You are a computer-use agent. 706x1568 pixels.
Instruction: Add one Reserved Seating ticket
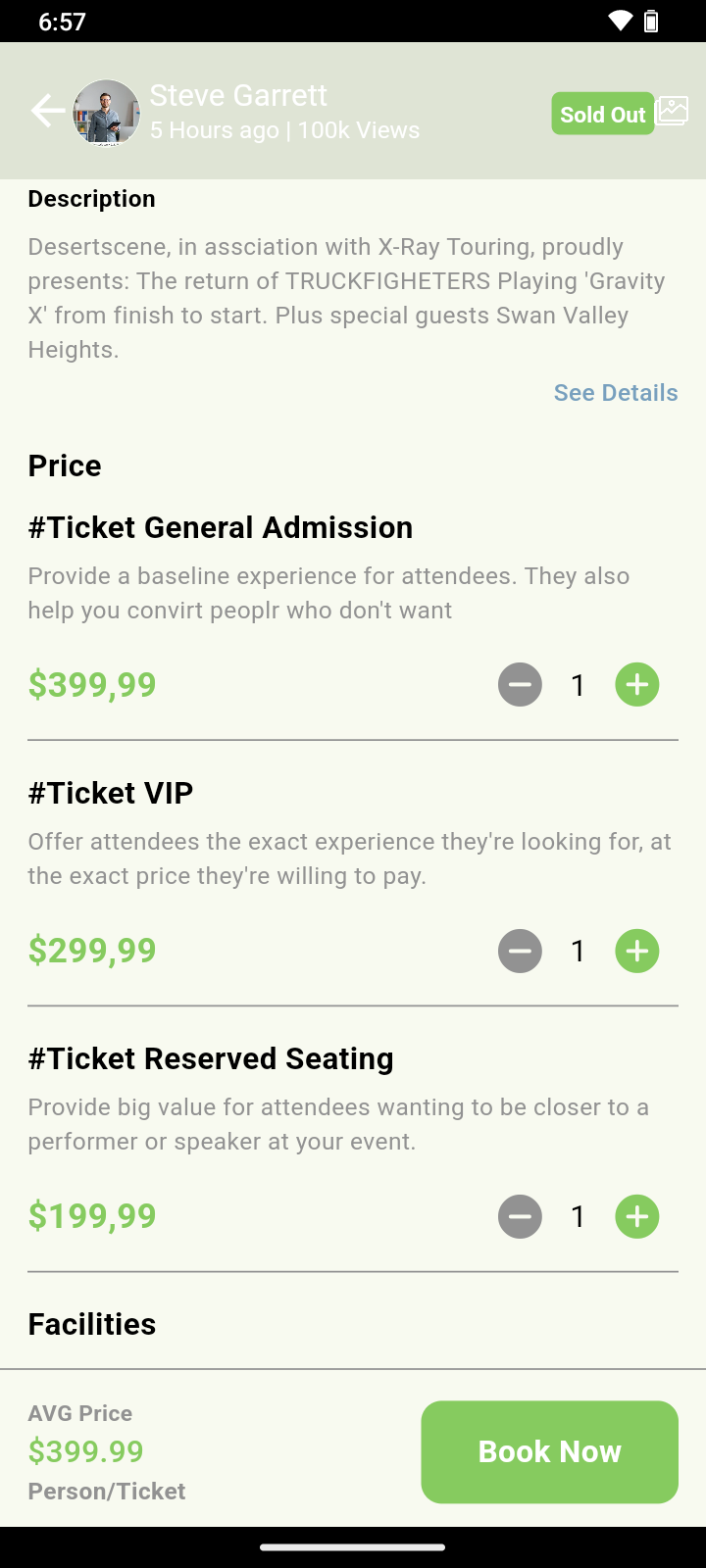point(637,1216)
